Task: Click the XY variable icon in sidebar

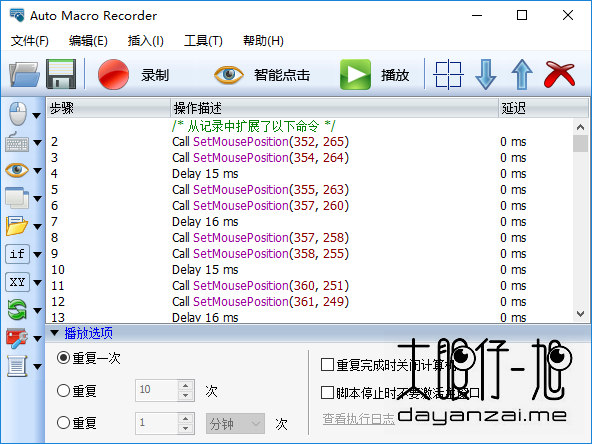Action: point(17,282)
